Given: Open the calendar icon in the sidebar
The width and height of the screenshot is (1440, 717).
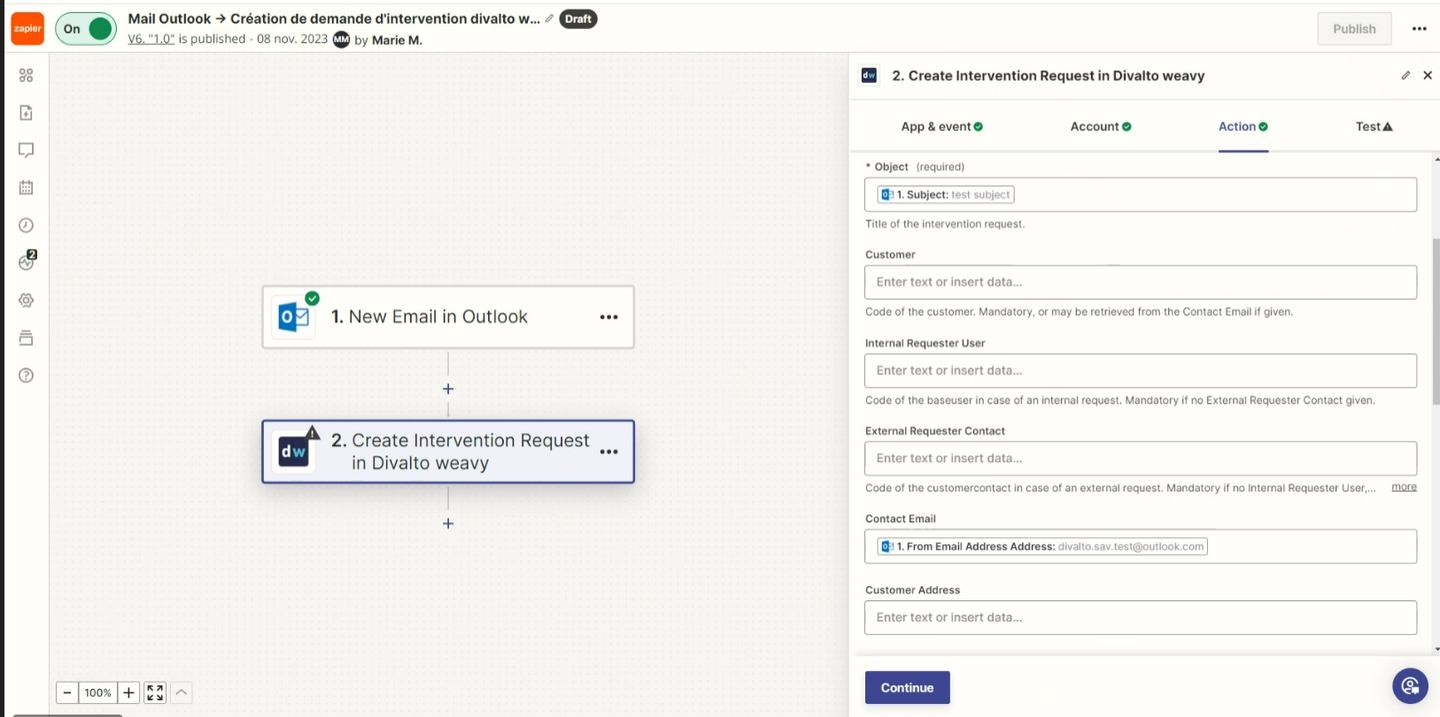Looking at the screenshot, I should 26,187.
